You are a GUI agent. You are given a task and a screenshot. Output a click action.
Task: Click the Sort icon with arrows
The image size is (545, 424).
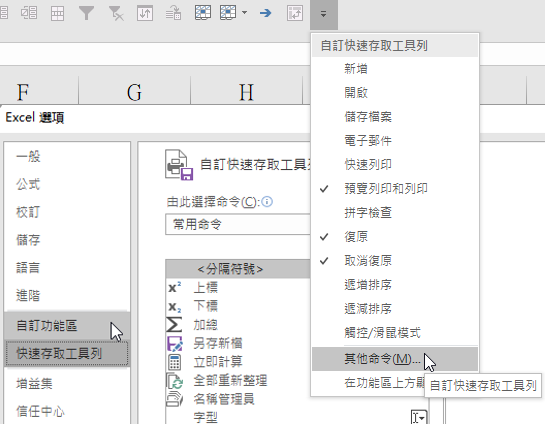coord(145,13)
